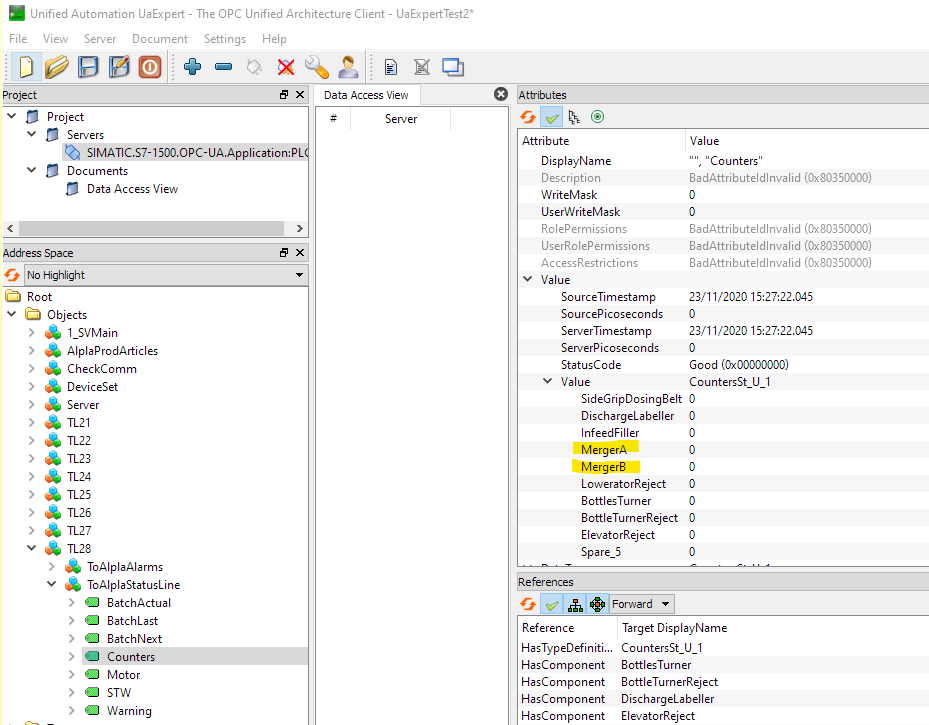Open the Settings menu

coord(225,39)
